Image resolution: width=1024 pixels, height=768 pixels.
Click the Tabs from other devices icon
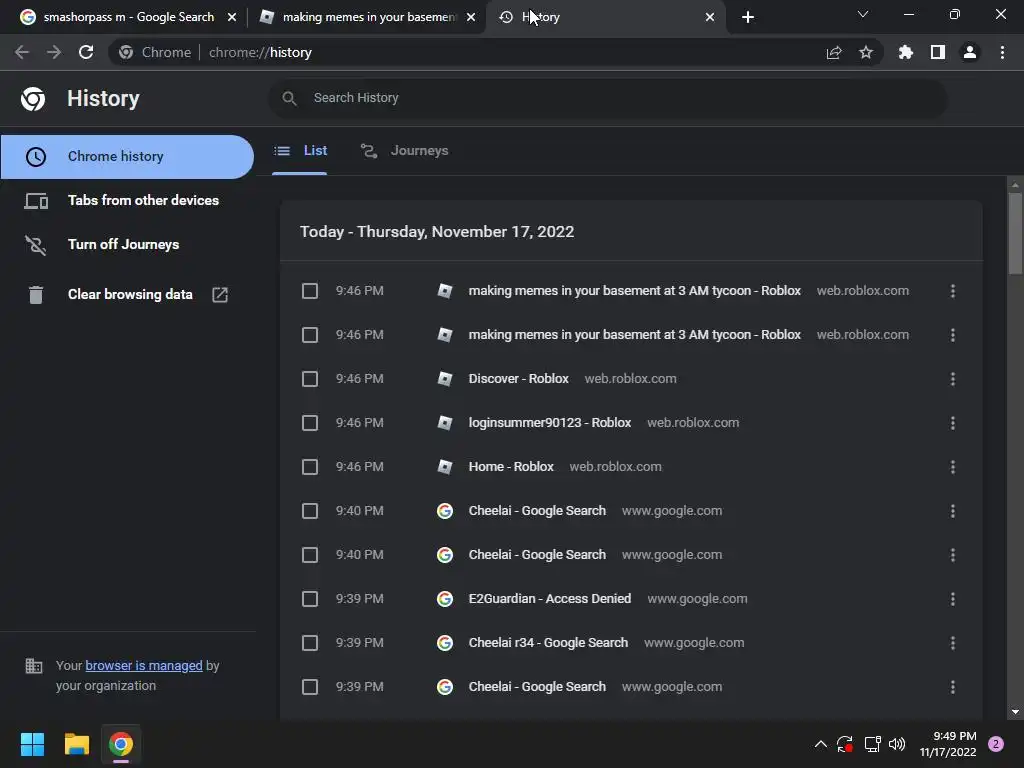coord(36,201)
